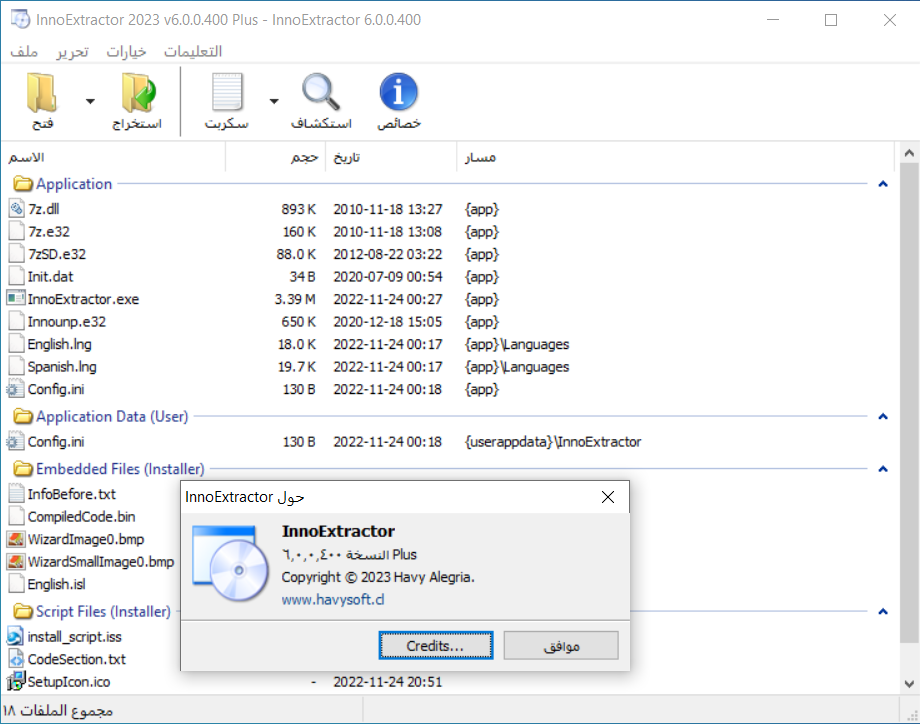
Task: Click the InnoExtractor app icon in title bar
Action: (x=20, y=19)
